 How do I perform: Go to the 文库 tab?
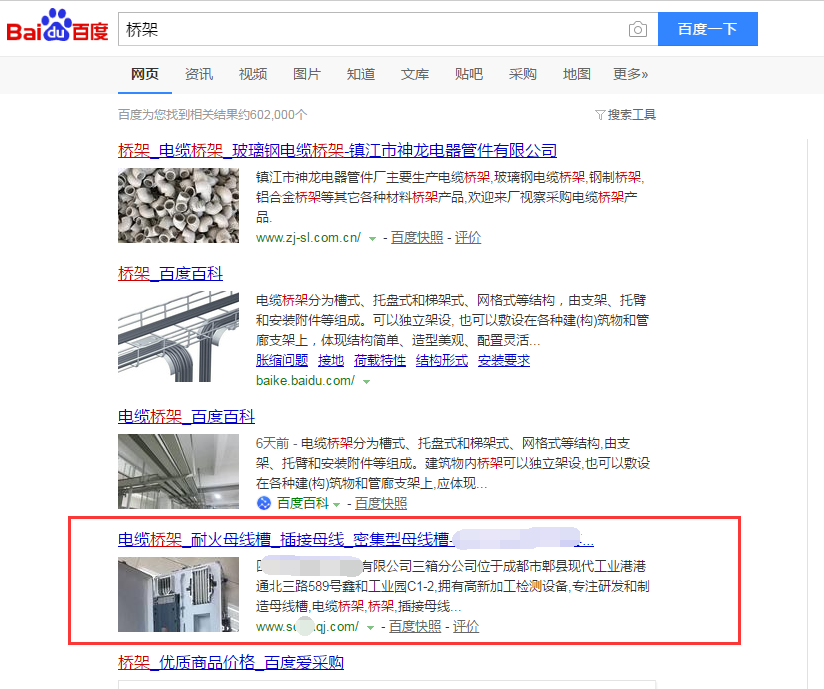point(415,74)
